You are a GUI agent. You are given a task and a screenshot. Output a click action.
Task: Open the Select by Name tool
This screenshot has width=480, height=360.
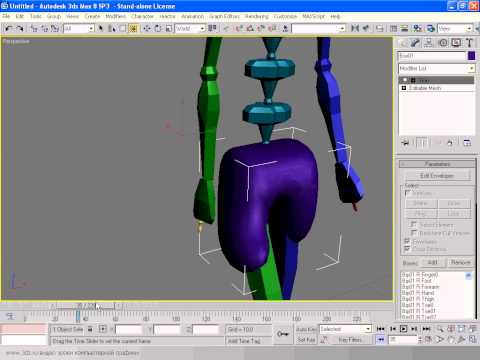[112, 29]
